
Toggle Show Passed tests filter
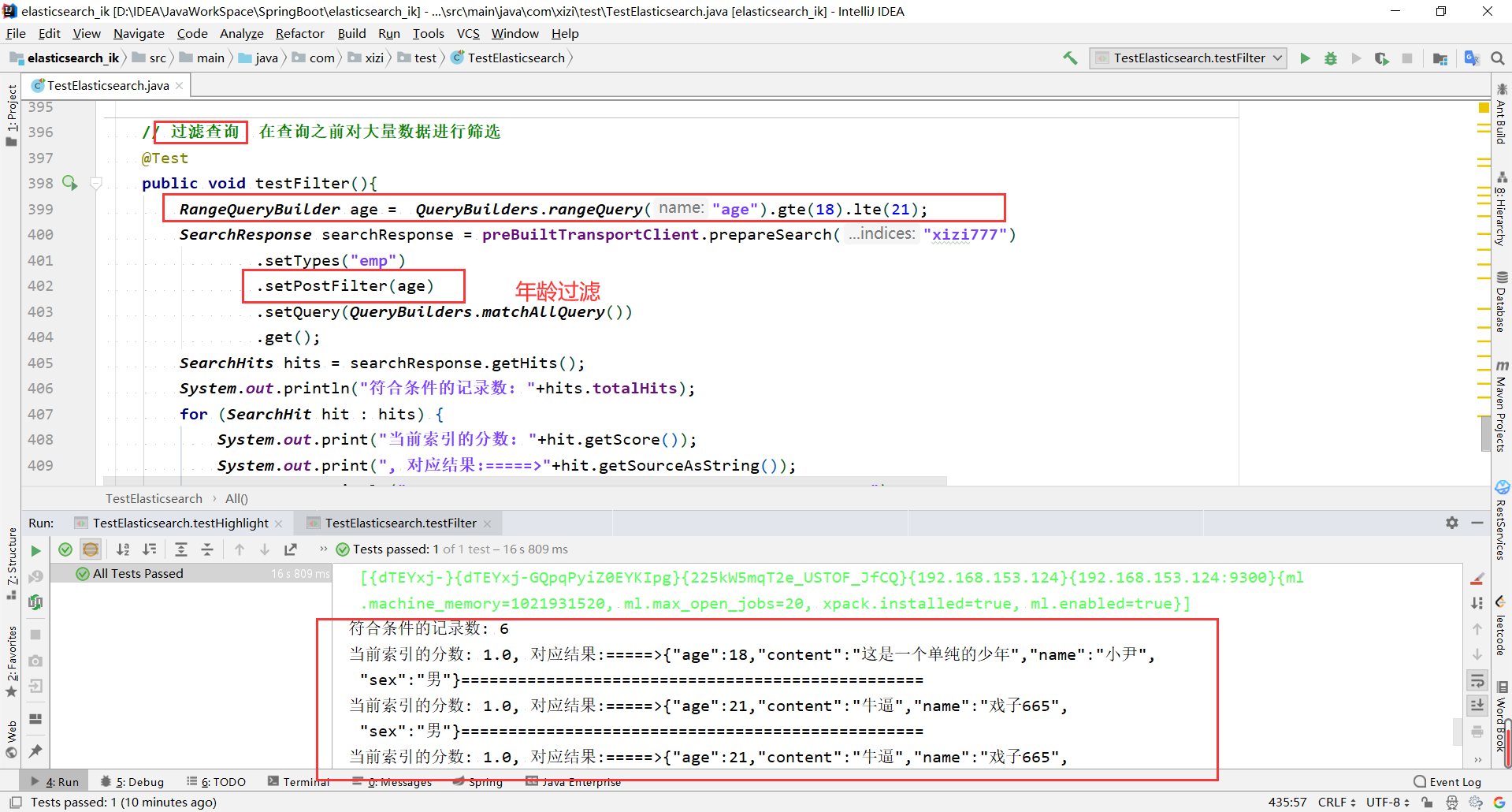65,549
